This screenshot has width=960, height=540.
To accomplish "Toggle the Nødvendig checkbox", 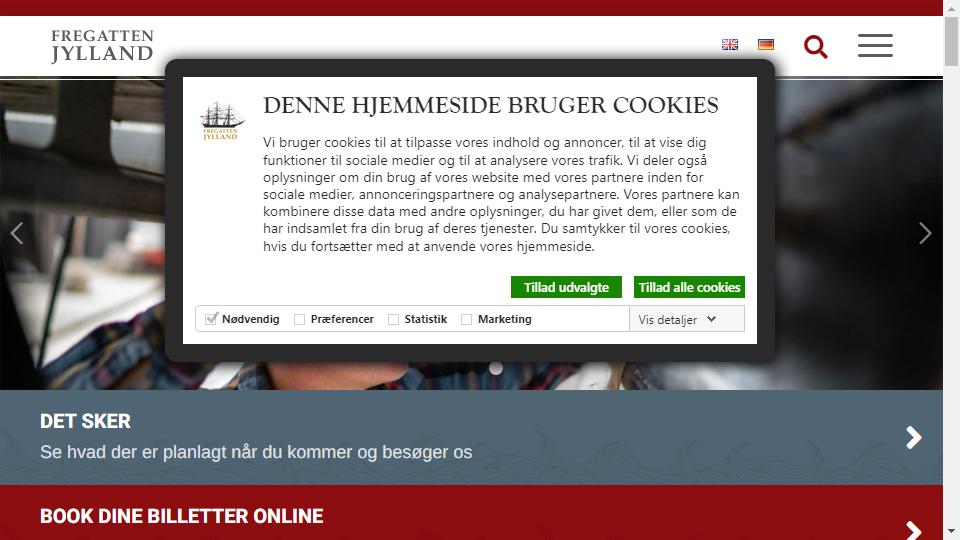I will click(x=211, y=319).
